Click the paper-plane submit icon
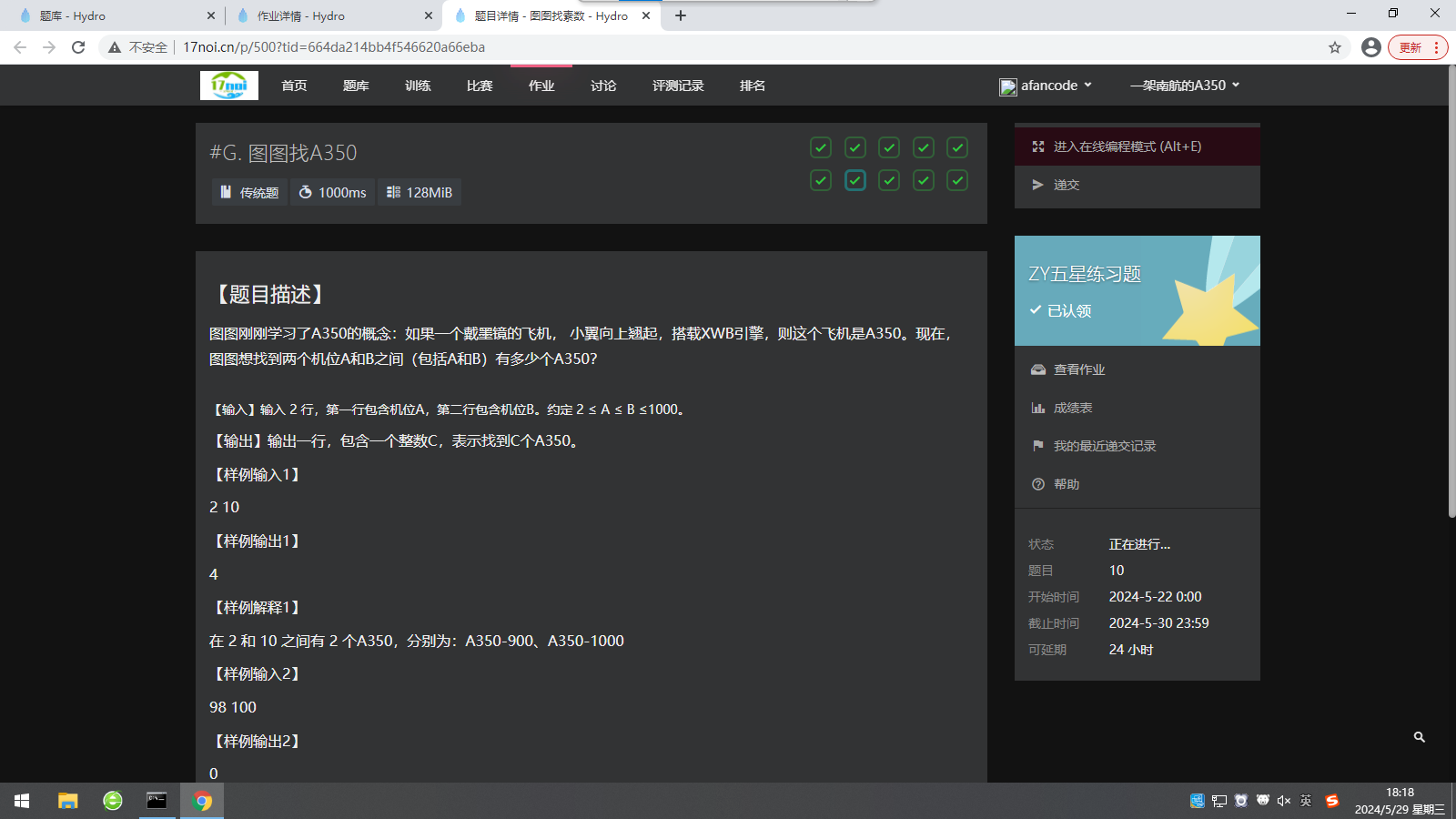1456x819 pixels. point(1038,185)
